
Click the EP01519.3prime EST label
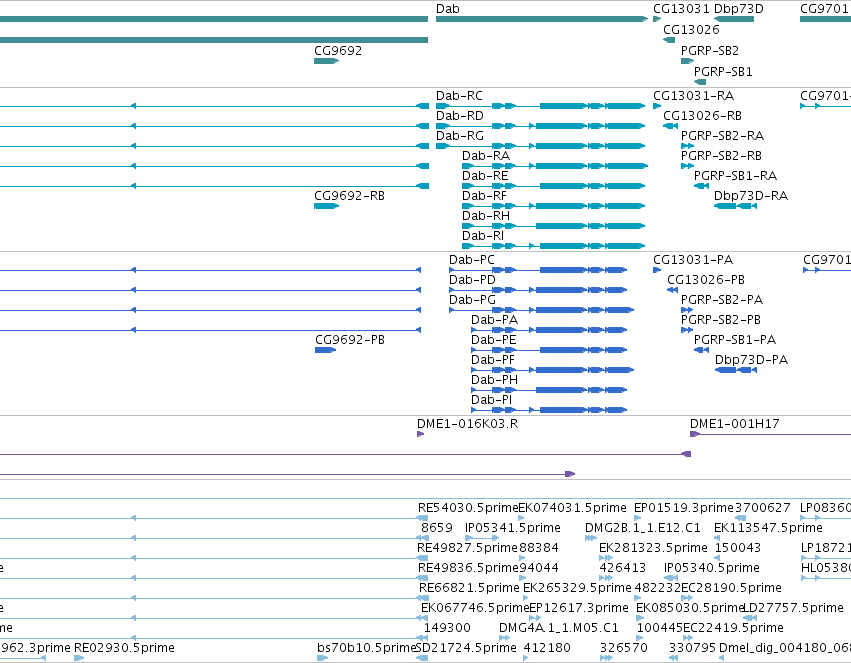coord(684,508)
